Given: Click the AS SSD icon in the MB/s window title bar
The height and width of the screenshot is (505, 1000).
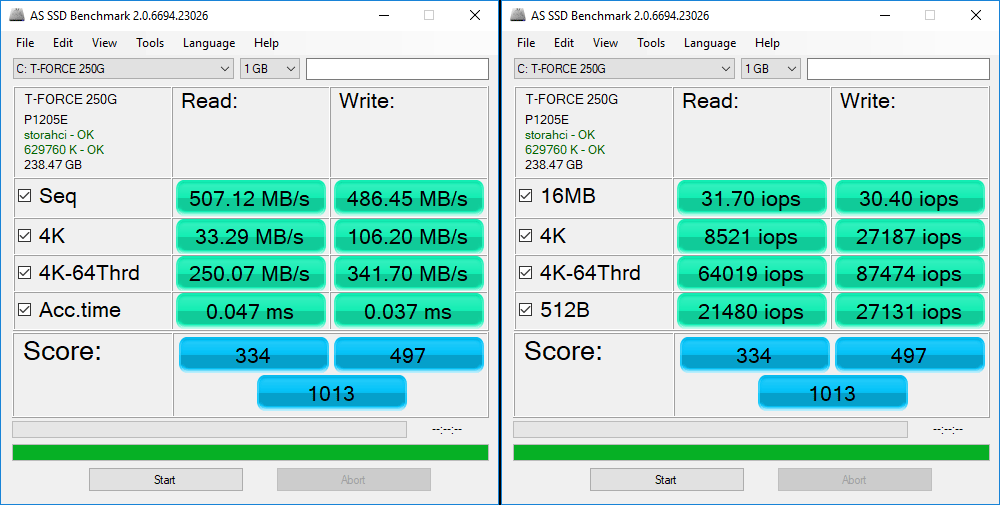Looking at the screenshot, I should pyautogui.click(x=15, y=15).
